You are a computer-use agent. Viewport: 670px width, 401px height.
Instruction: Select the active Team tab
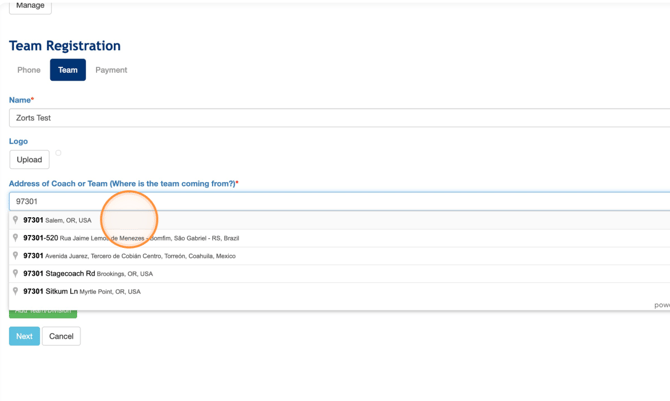pyautogui.click(x=68, y=70)
